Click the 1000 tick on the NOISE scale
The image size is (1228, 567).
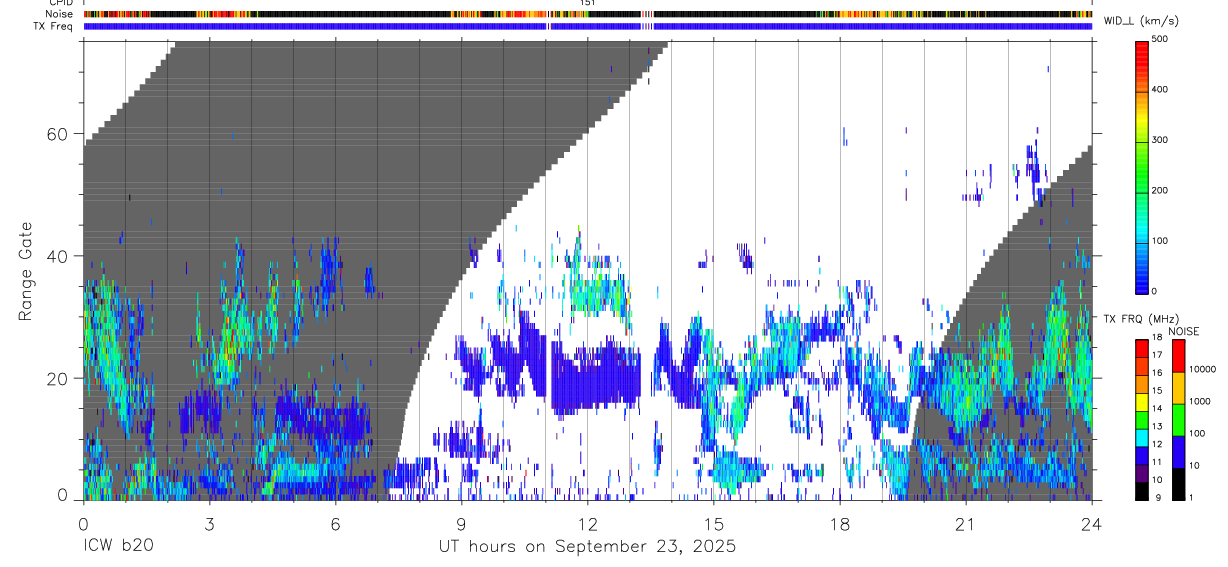pyautogui.click(x=1200, y=401)
